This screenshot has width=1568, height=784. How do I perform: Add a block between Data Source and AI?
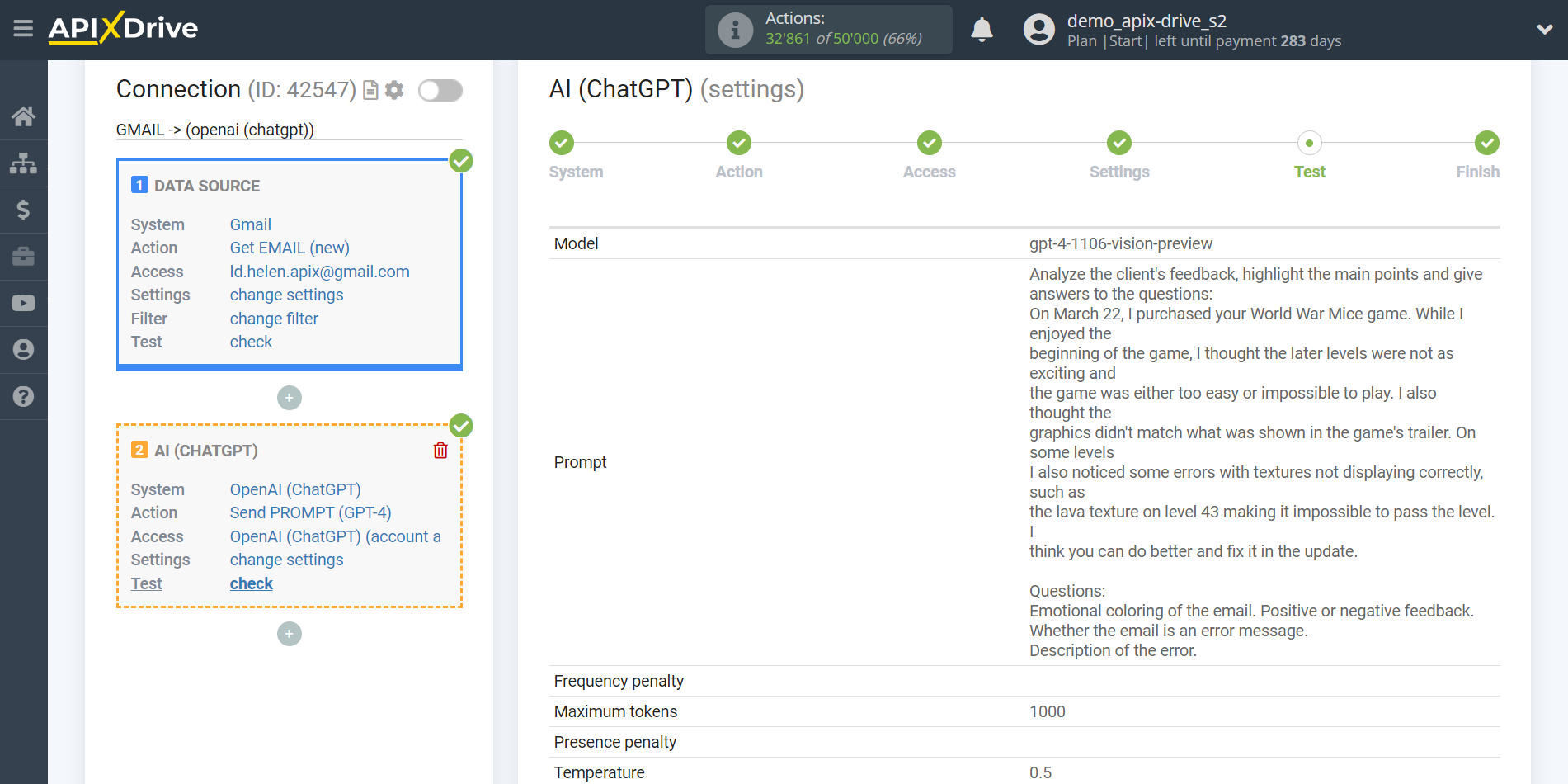[x=289, y=398]
